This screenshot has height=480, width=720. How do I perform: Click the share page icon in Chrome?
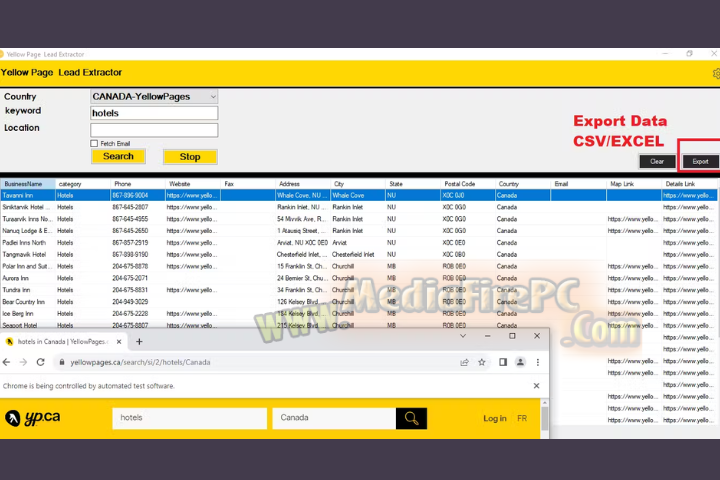tap(464, 362)
